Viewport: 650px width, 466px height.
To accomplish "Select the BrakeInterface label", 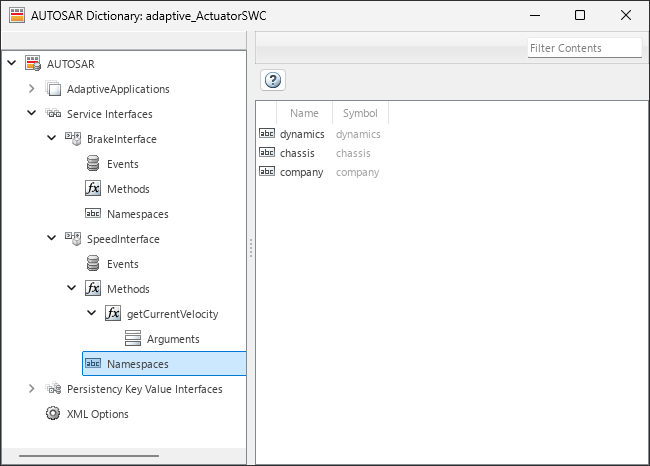I will pyautogui.click(x=121, y=139).
